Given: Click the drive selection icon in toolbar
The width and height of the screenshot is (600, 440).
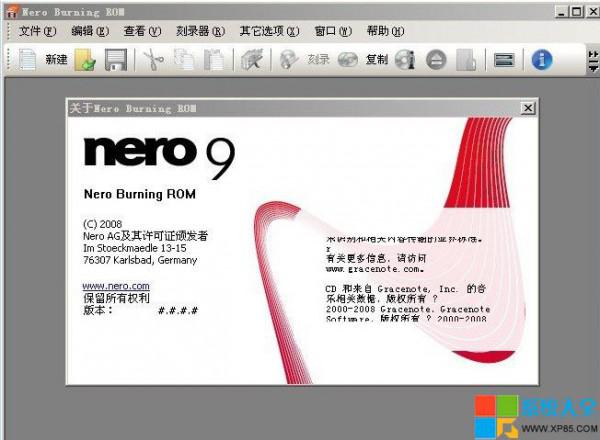Looking at the screenshot, I should [x=504, y=60].
